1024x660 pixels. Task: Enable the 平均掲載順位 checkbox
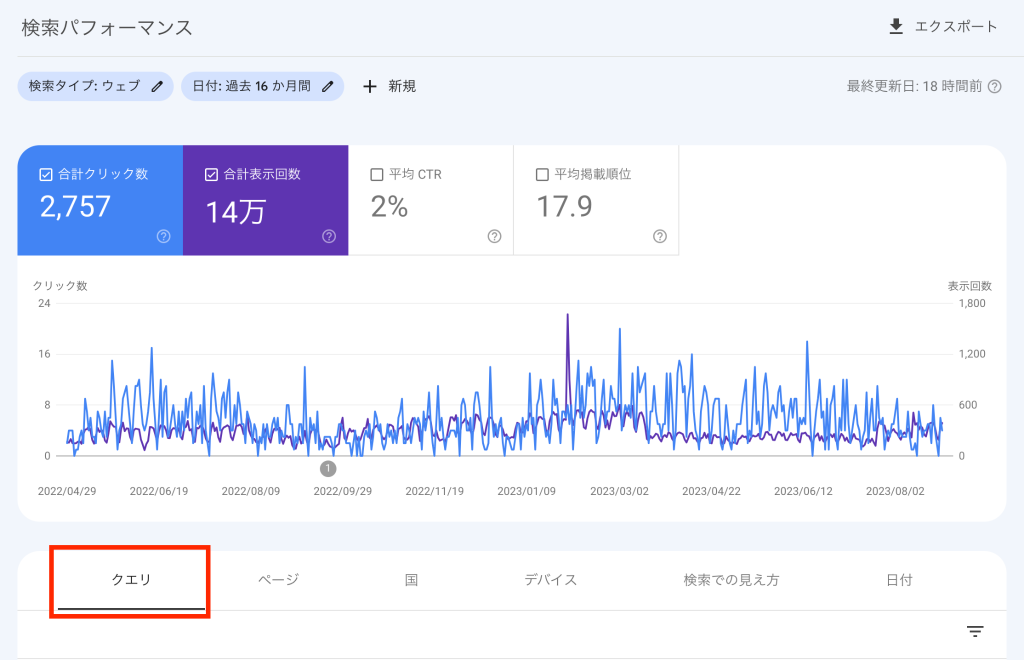pyautogui.click(x=542, y=174)
